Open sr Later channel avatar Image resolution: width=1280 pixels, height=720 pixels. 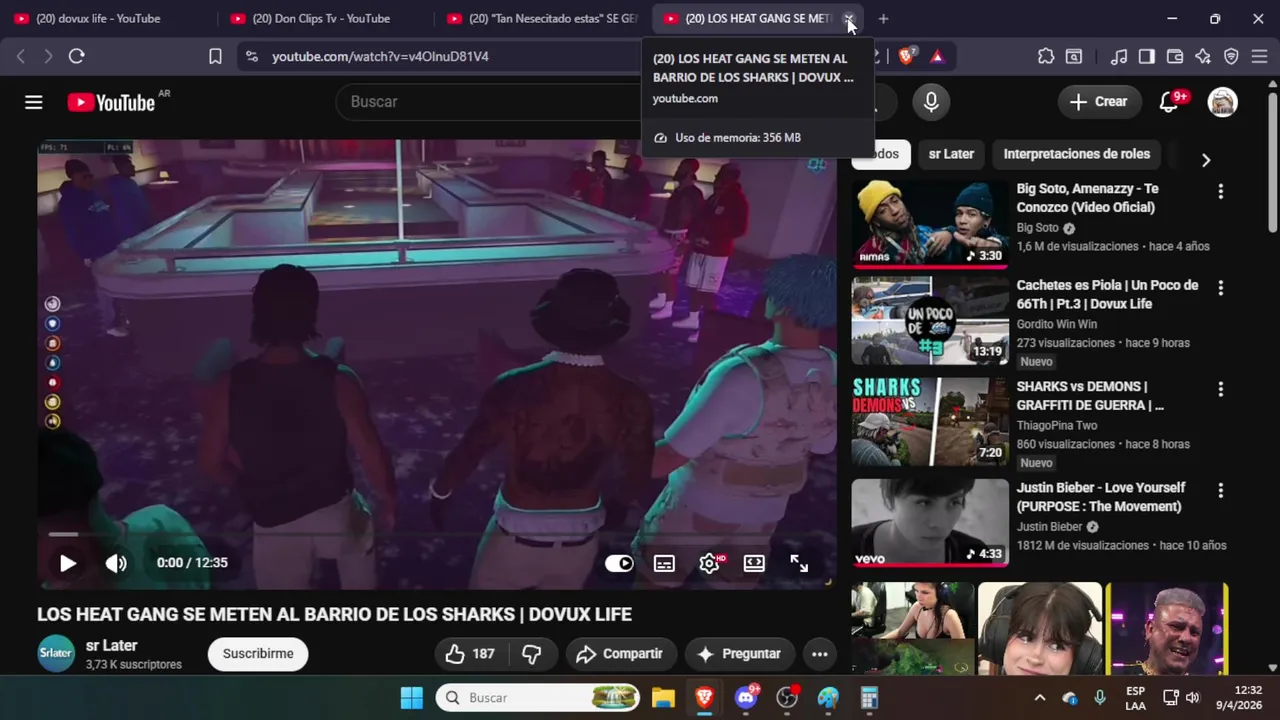(x=56, y=654)
